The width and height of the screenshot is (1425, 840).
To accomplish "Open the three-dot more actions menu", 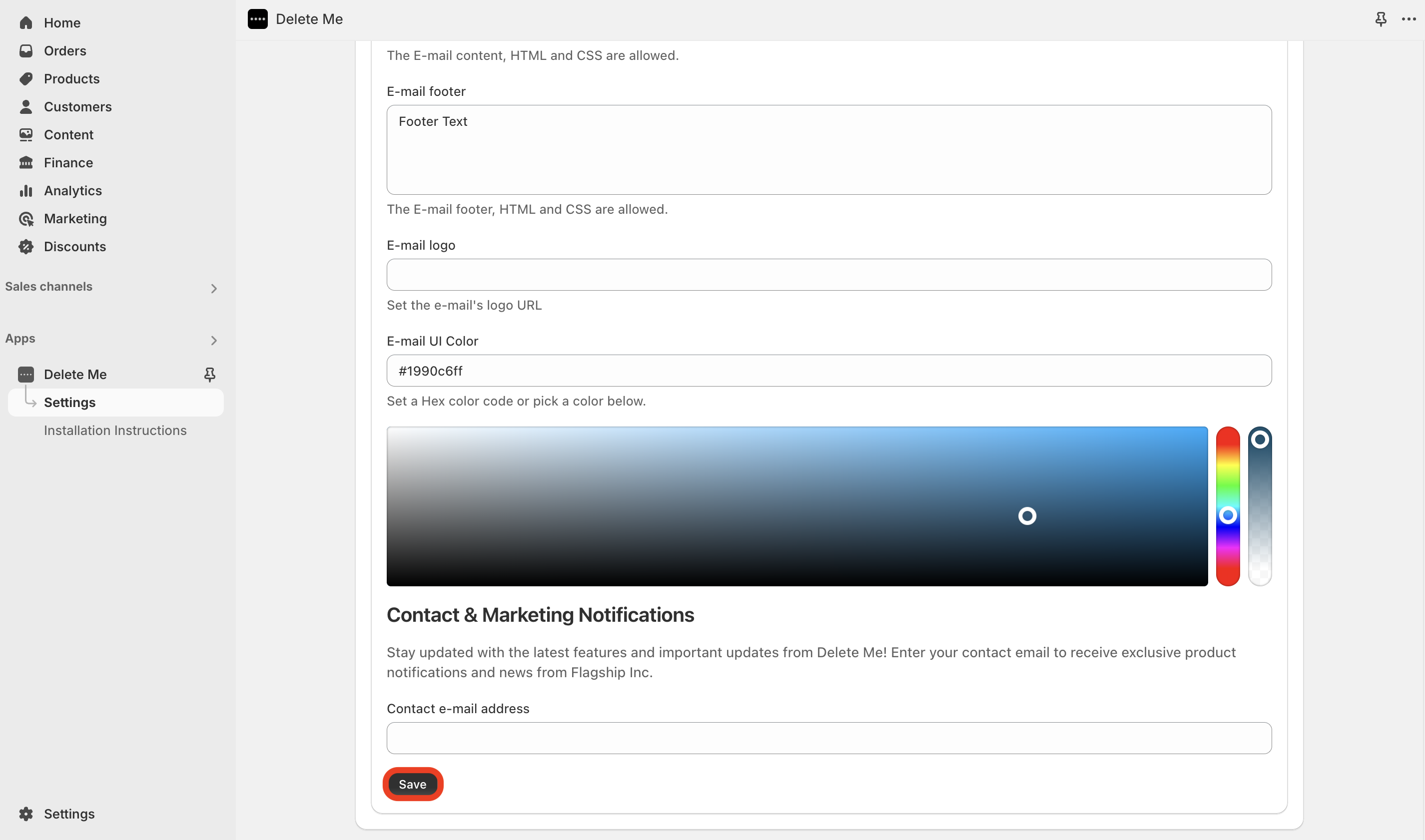I will (x=1409, y=19).
